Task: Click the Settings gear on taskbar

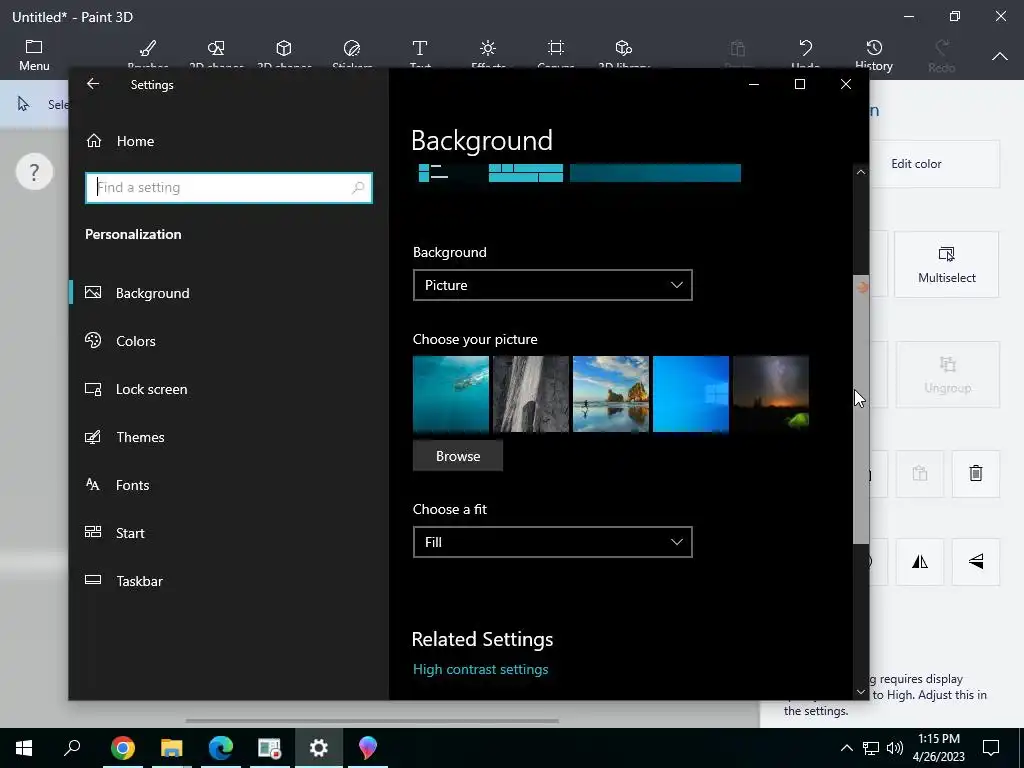Action: (319, 748)
